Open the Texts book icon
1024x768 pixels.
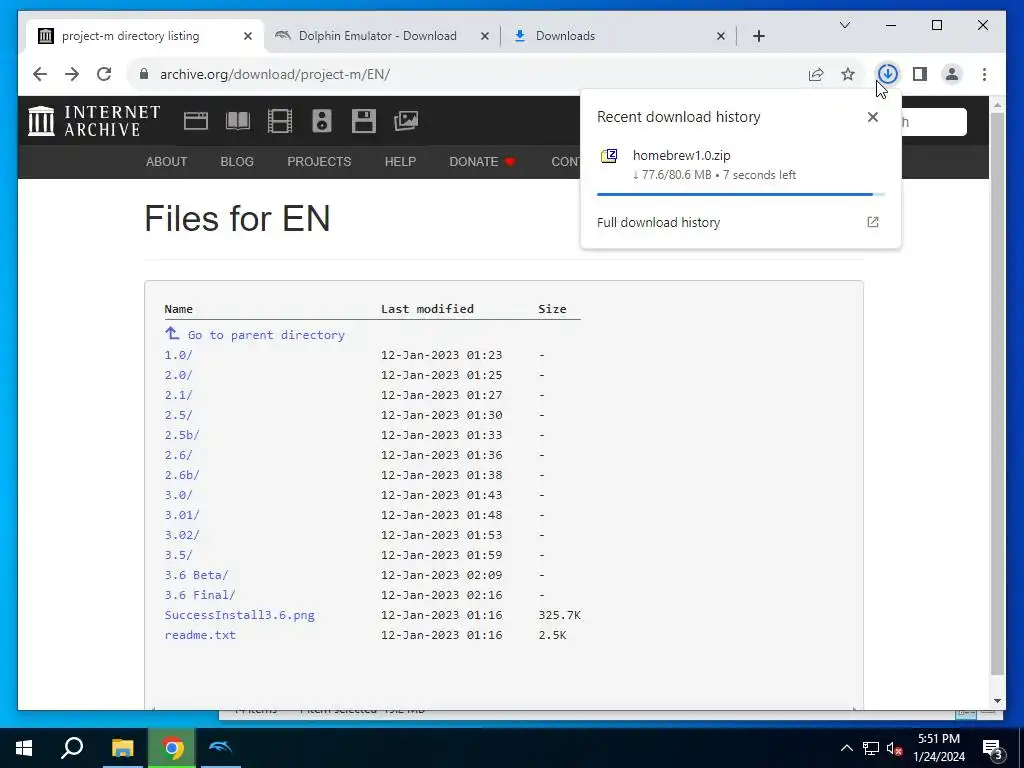click(x=238, y=121)
